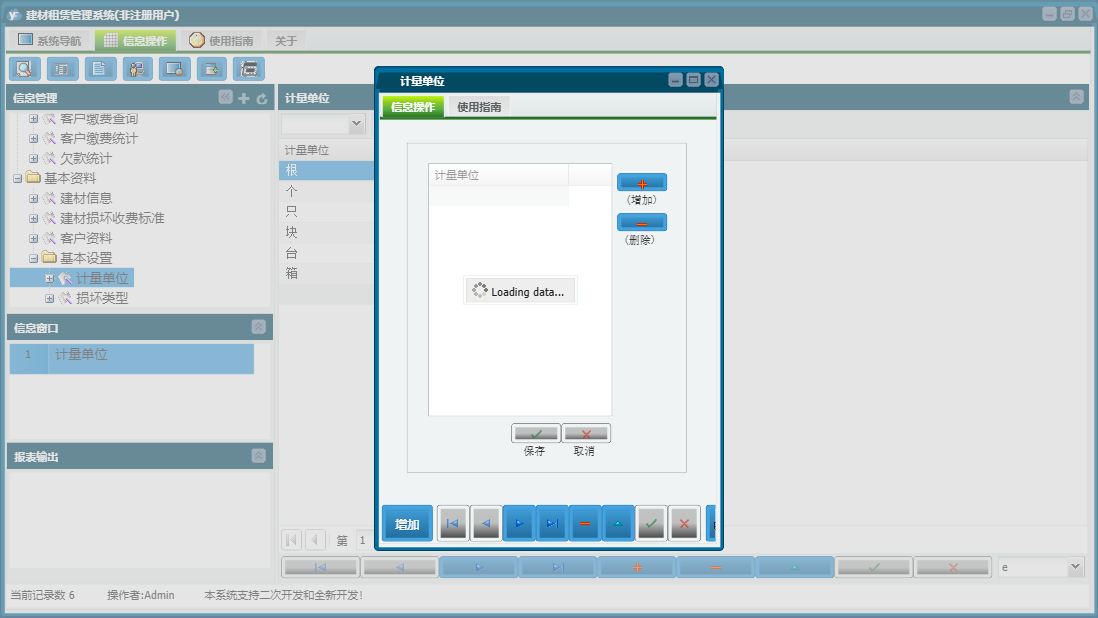
Task: Switch to the main 信息操作 tab
Action: tap(135, 41)
